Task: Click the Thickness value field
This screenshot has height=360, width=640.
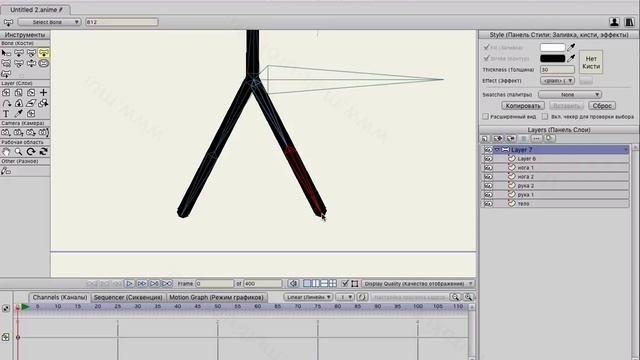Action: click(x=558, y=70)
